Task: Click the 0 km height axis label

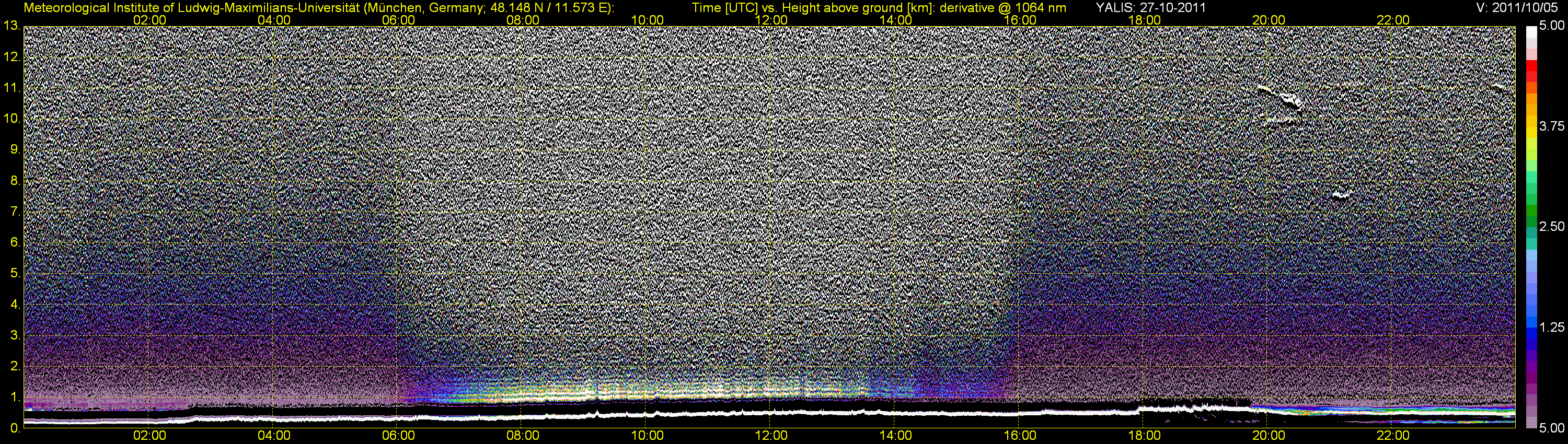Action: (15, 428)
